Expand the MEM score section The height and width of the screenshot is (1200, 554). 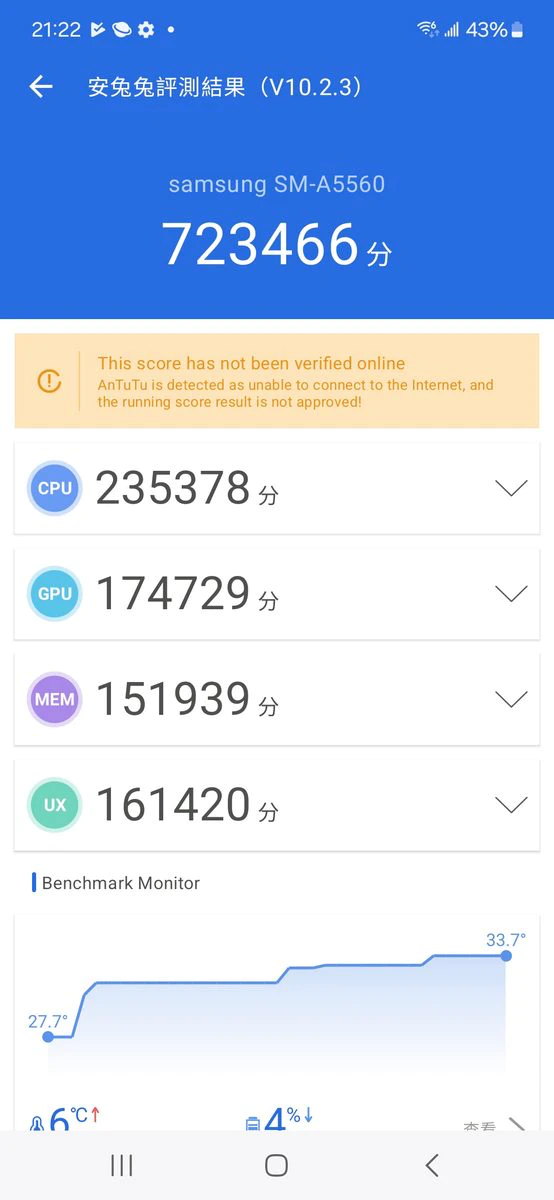[511, 699]
